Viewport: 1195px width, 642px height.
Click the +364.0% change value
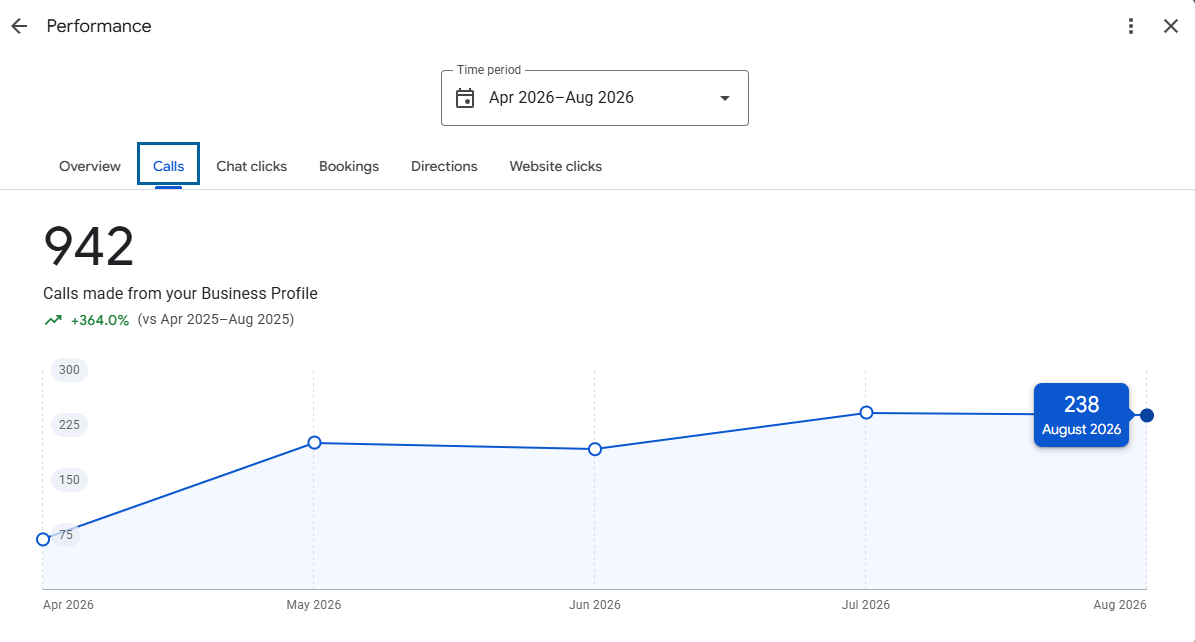coord(100,320)
